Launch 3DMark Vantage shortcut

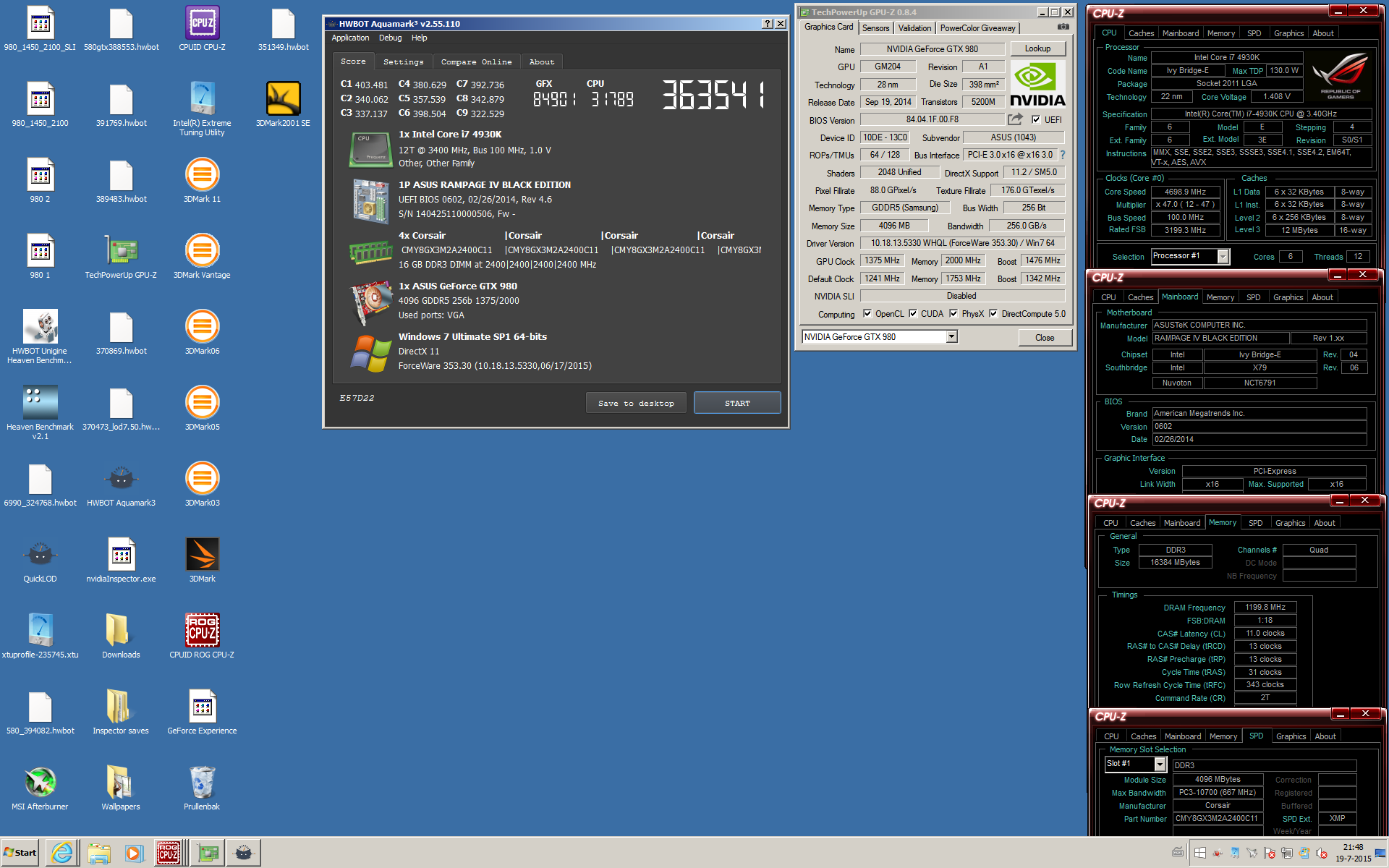(202, 257)
